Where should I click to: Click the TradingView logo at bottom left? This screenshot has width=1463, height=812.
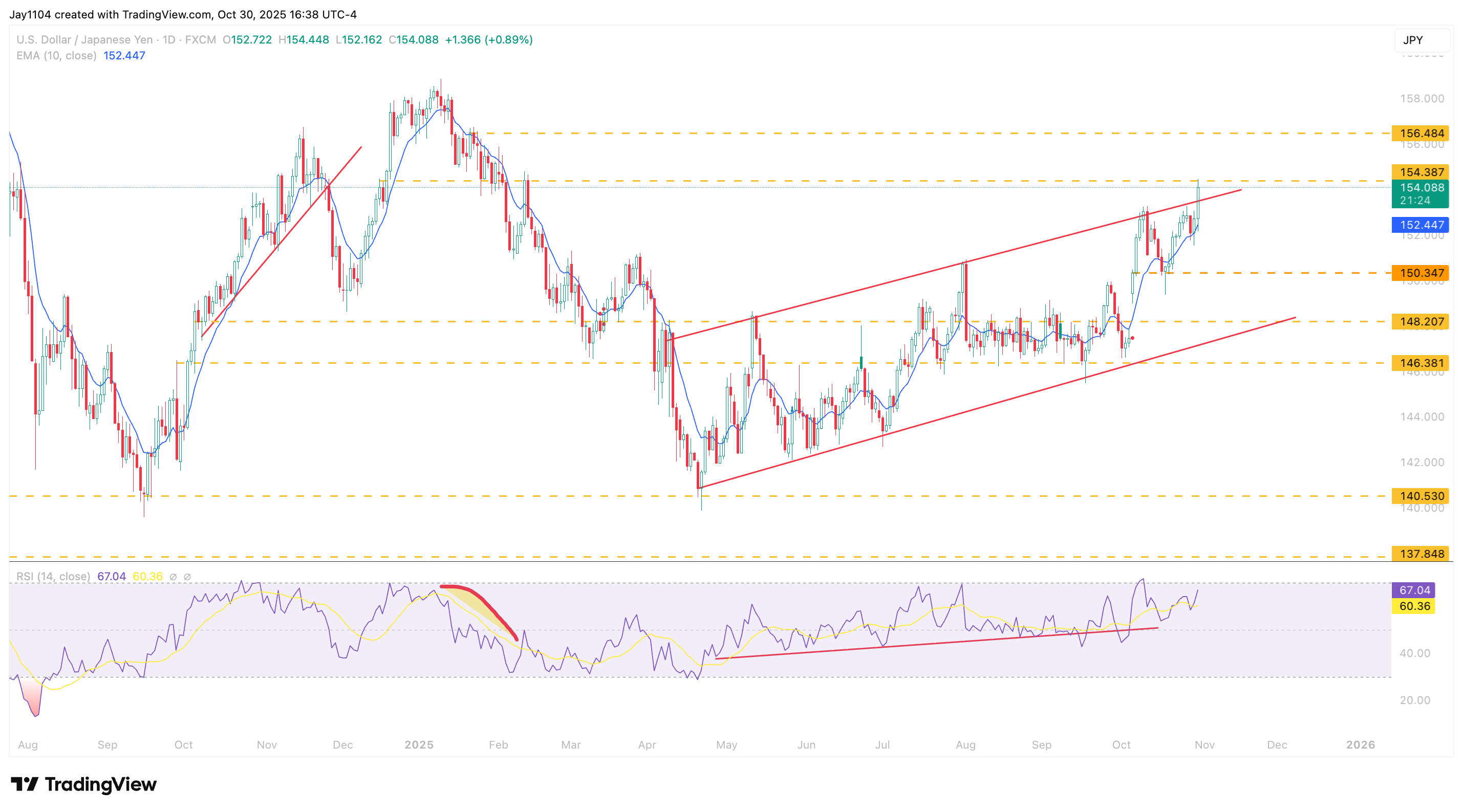tap(83, 784)
